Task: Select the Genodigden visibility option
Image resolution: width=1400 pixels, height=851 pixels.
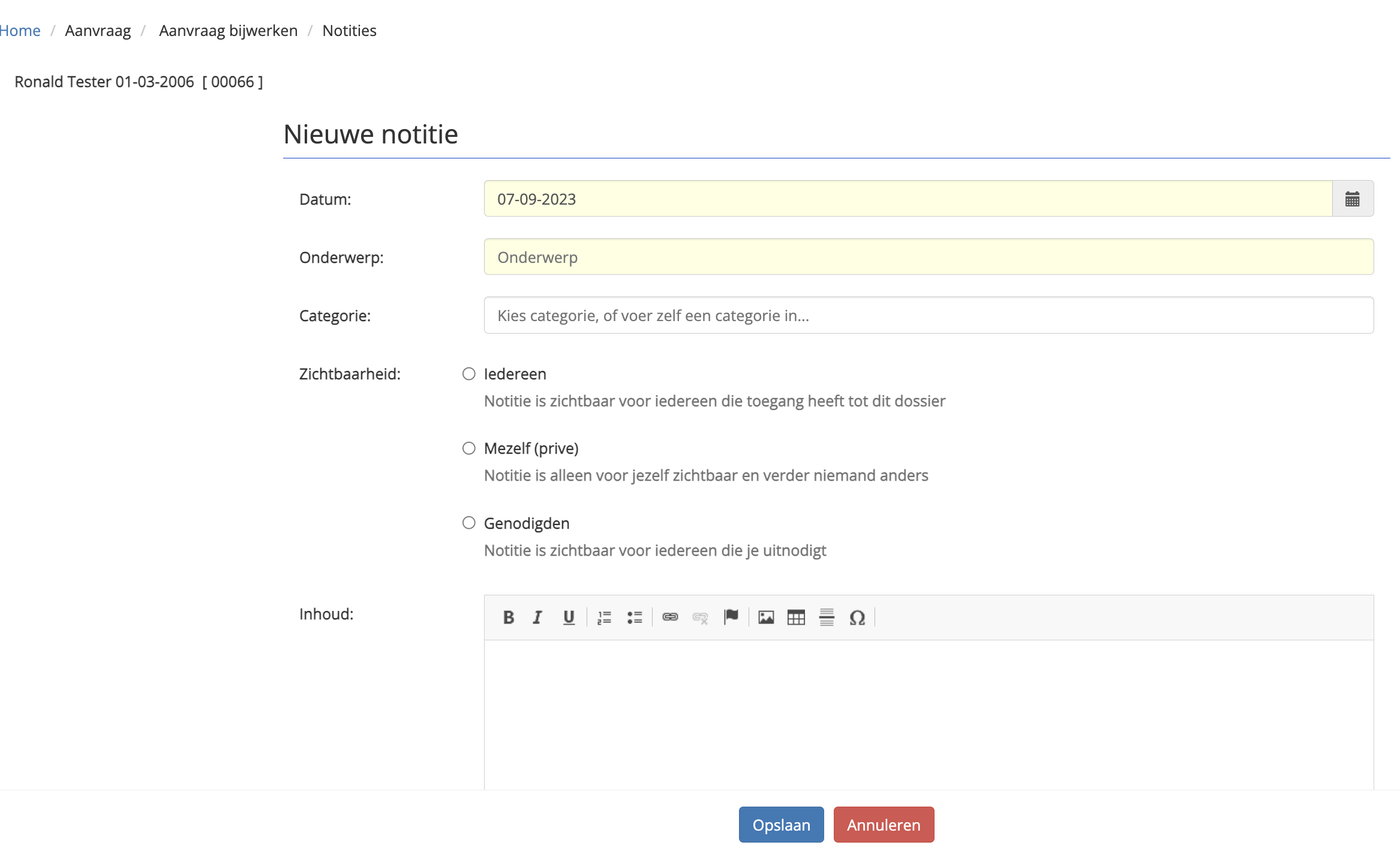Action: 469,523
